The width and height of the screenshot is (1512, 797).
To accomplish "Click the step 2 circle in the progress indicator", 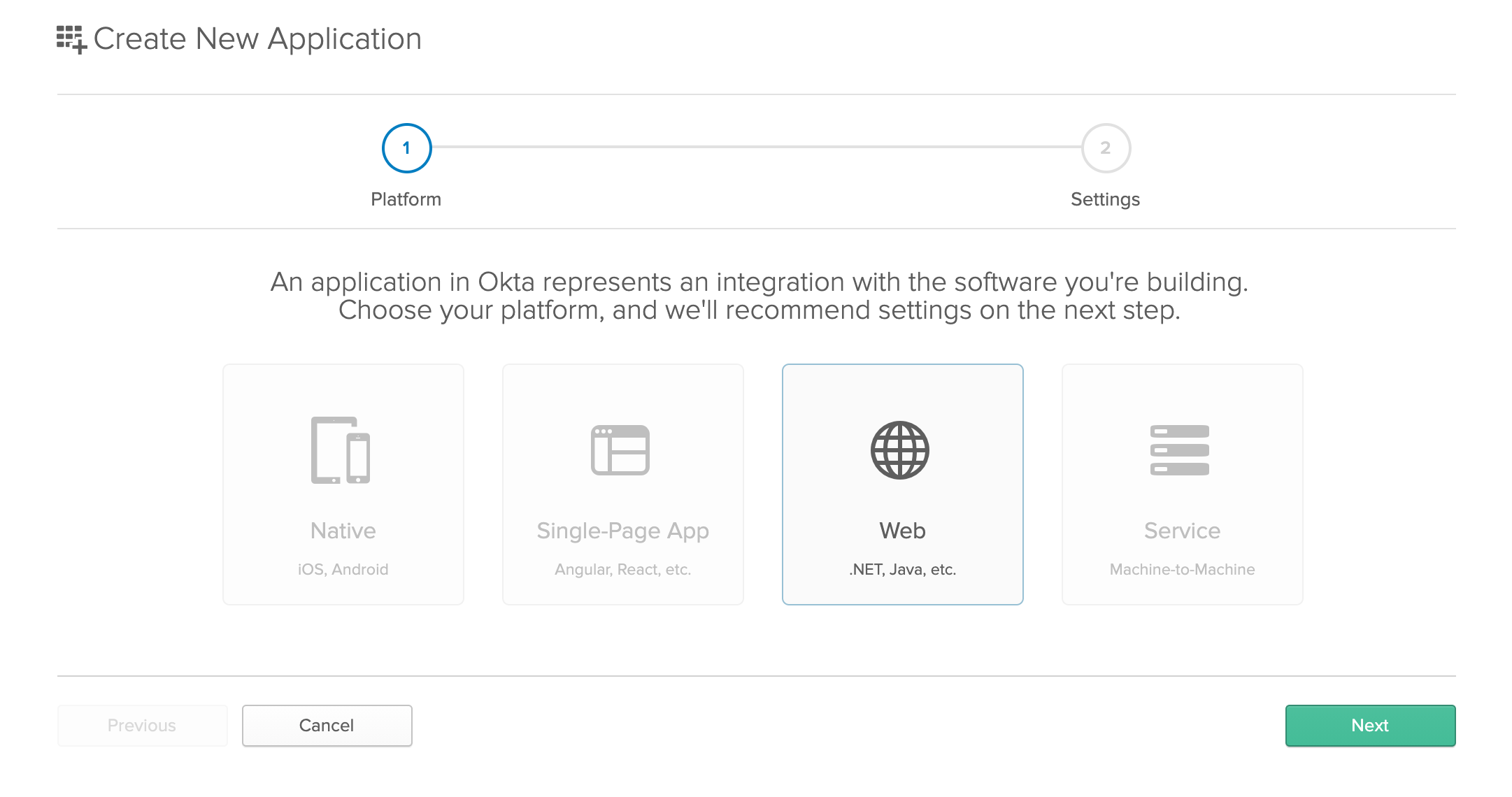I will coord(1105,148).
